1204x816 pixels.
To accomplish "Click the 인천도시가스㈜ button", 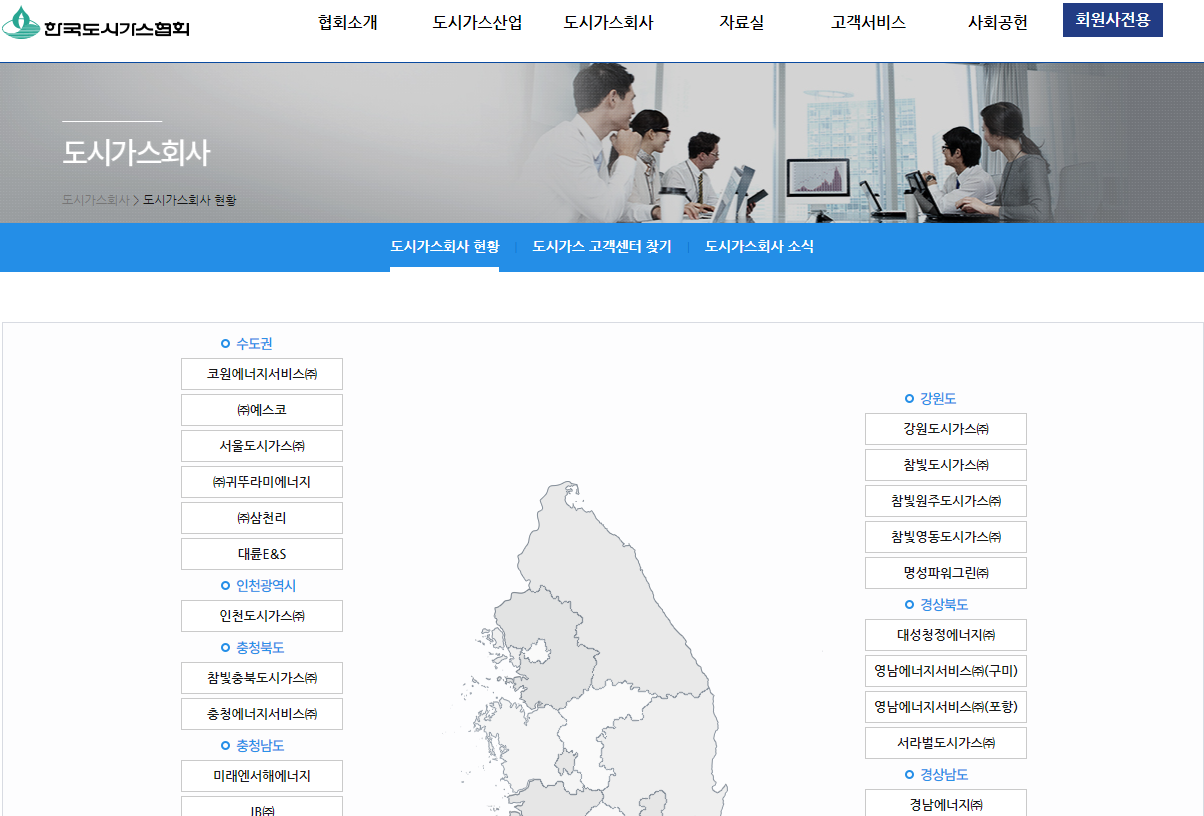I will pyautogui.click(x=260, y=615).
